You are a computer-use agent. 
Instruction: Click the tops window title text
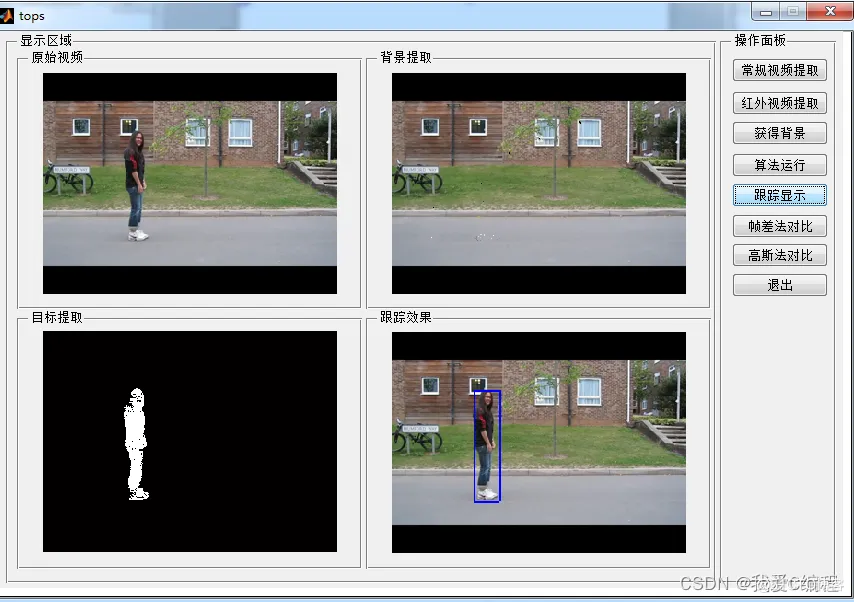pos(32,16)
